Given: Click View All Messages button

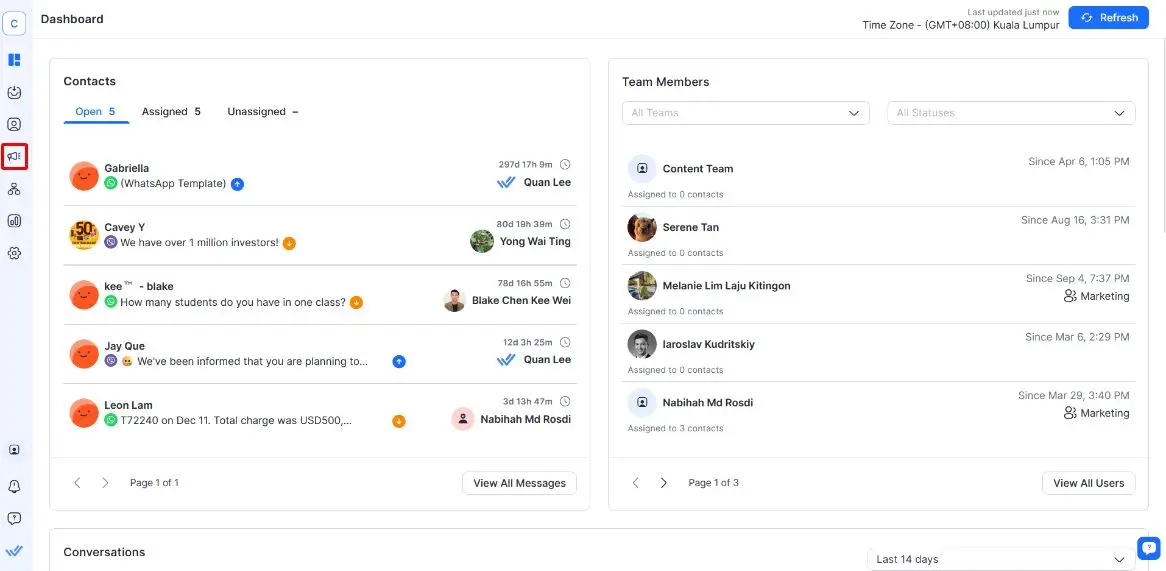Looking at the screenshot, I should click(519, 483).
